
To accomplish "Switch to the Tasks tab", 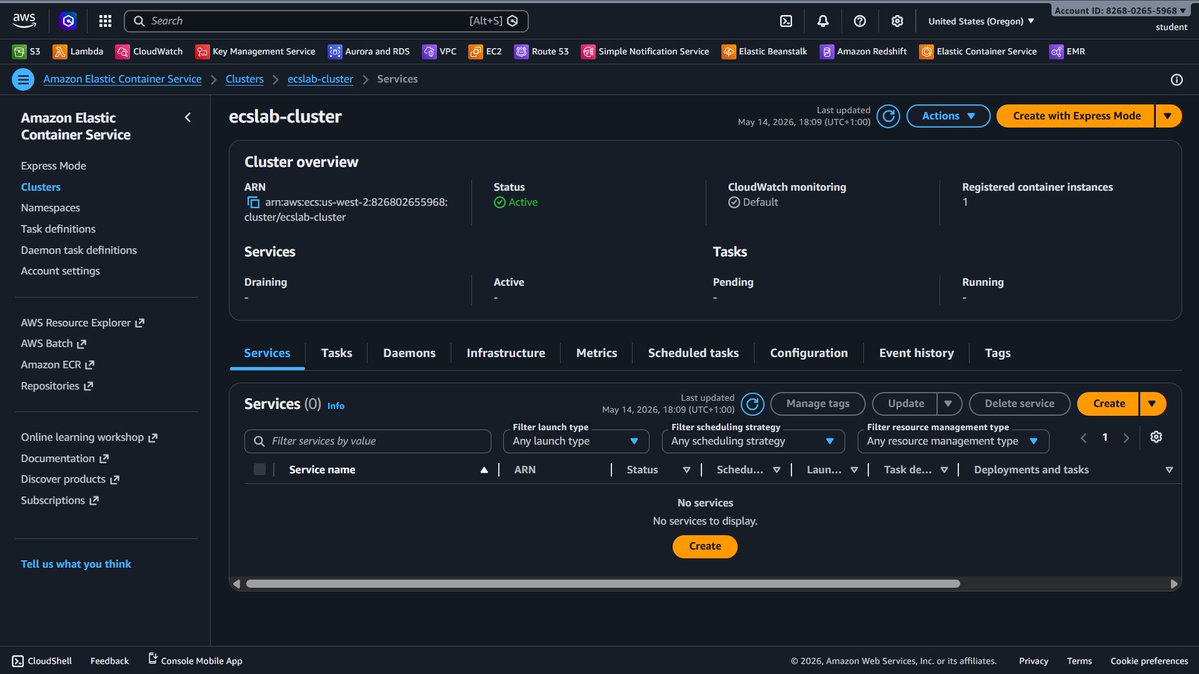I will 336,353.
